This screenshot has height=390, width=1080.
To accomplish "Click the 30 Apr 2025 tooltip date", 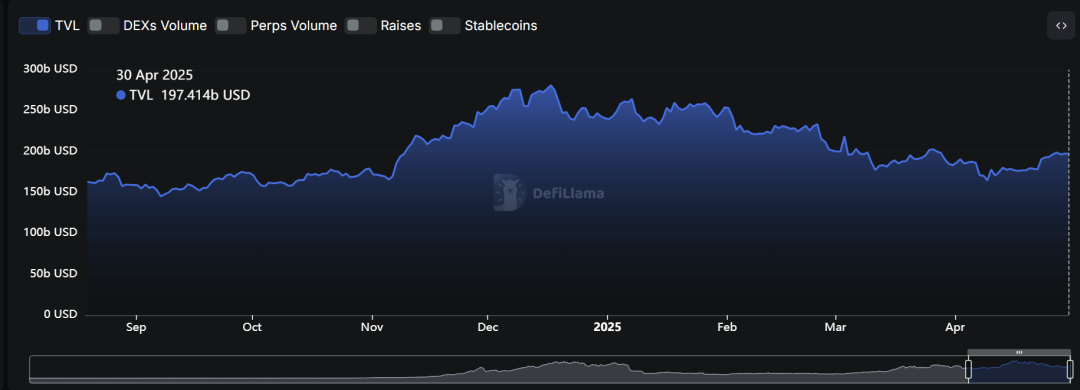I will tap(154, 76).
